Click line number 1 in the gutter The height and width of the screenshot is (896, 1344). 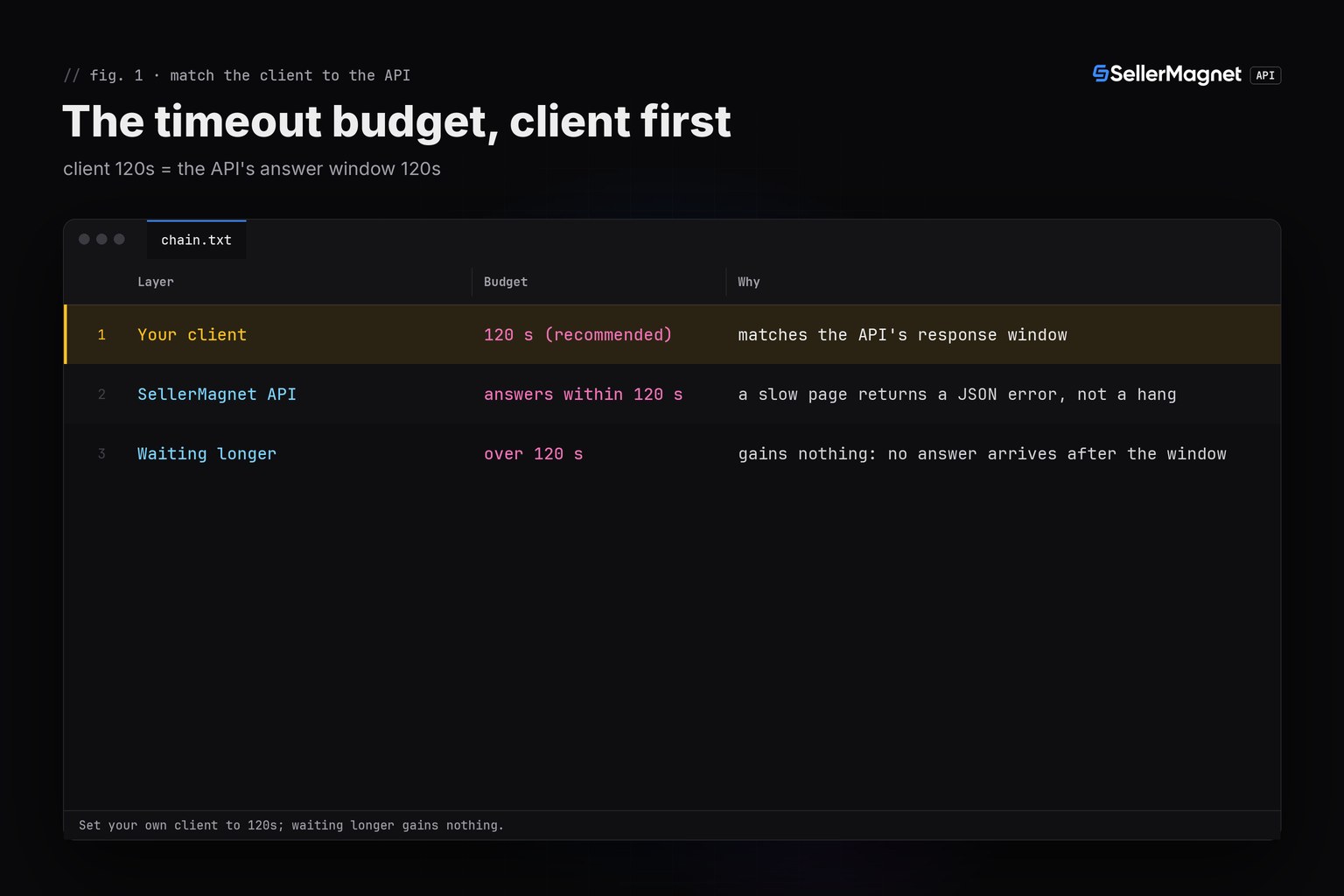tap(101, 334)
